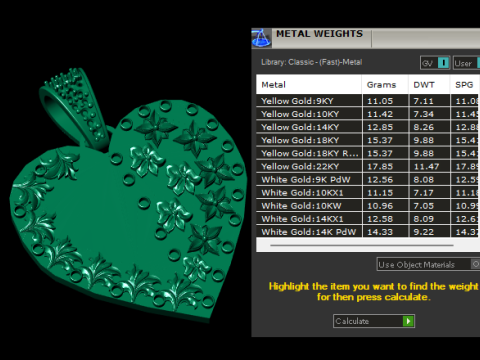The width and height of the screenshot is (480, 360).
Task: Click the SPG column header
Action: 465,85
